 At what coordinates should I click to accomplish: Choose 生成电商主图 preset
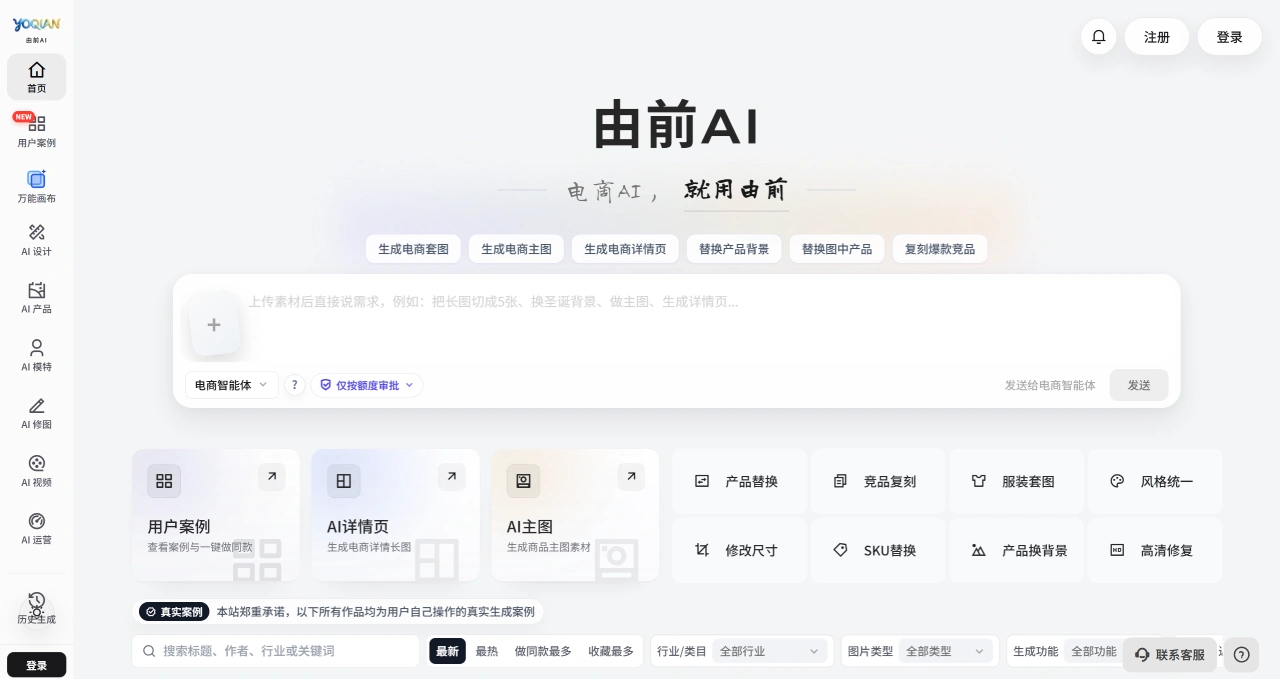click(x=516, y=249)
